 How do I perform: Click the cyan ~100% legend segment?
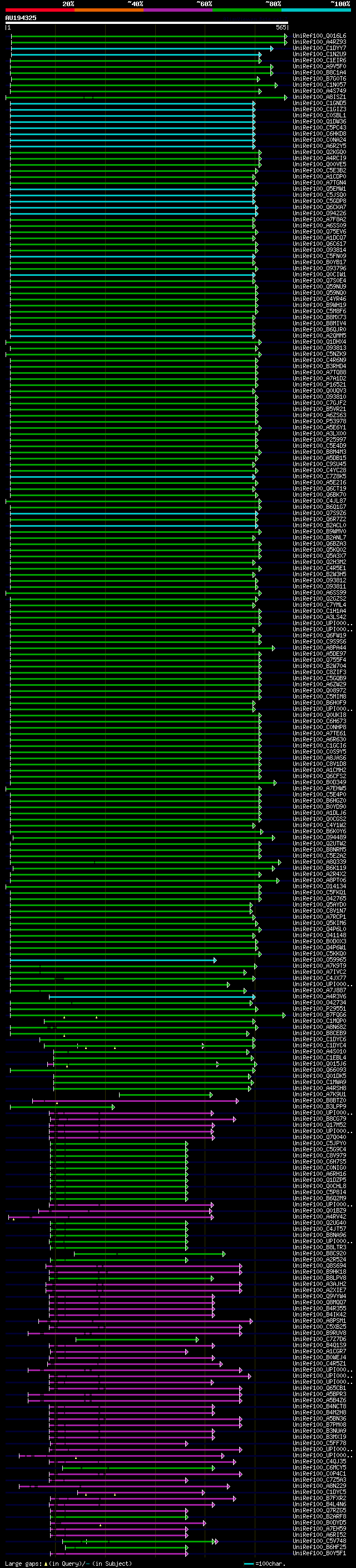[316, 10]
